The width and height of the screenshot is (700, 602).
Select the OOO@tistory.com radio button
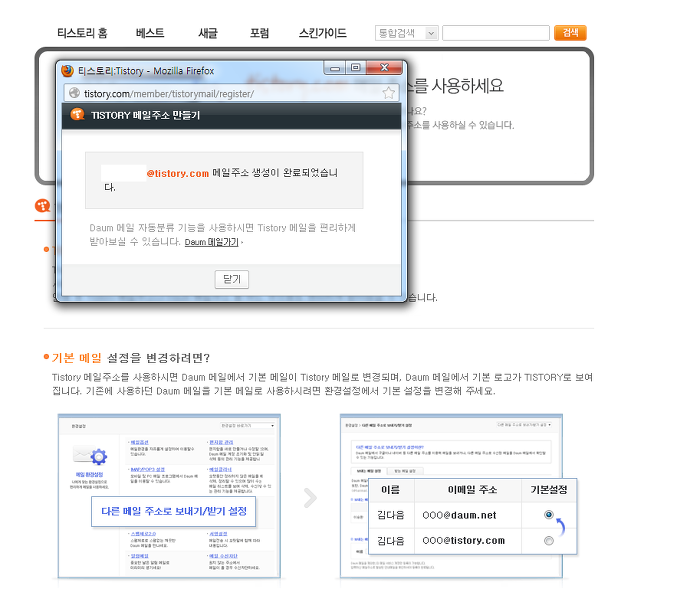coord(549,541)
